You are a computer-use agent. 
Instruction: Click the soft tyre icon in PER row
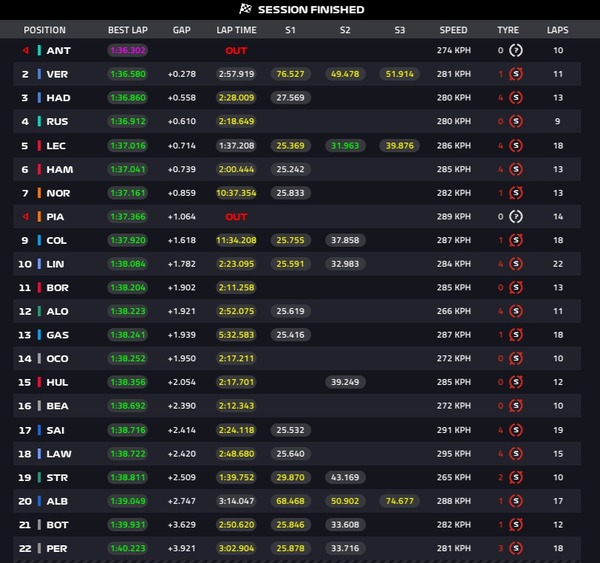pyautogui.click(x=515, y=548)
